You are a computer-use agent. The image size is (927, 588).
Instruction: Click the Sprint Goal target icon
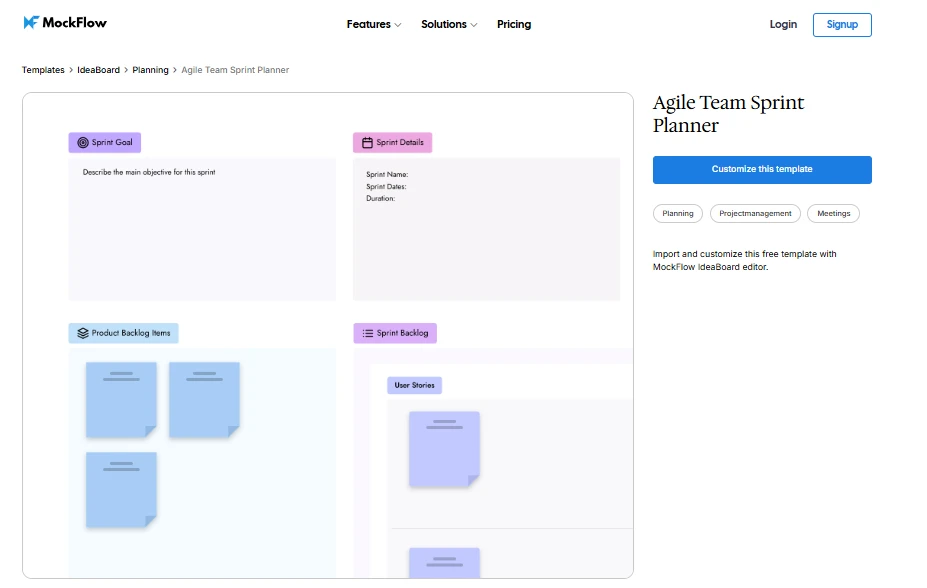pyautogui.click(x=83, y=142)
